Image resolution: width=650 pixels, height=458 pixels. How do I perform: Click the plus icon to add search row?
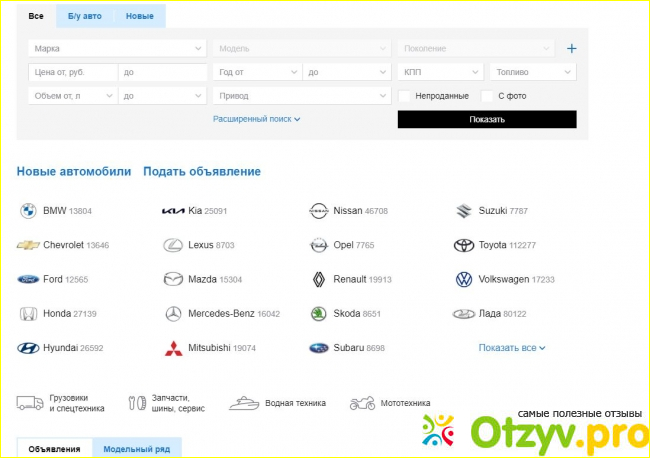coord(572,48)
